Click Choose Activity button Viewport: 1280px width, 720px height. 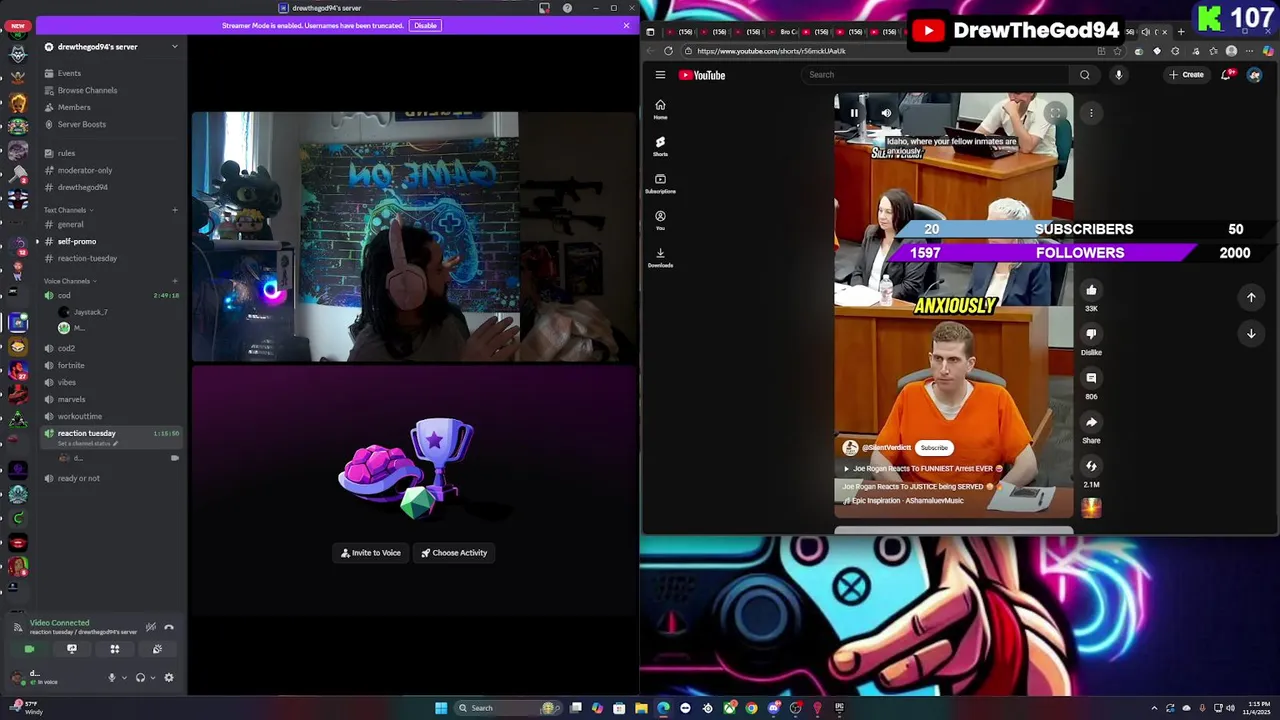454,553
